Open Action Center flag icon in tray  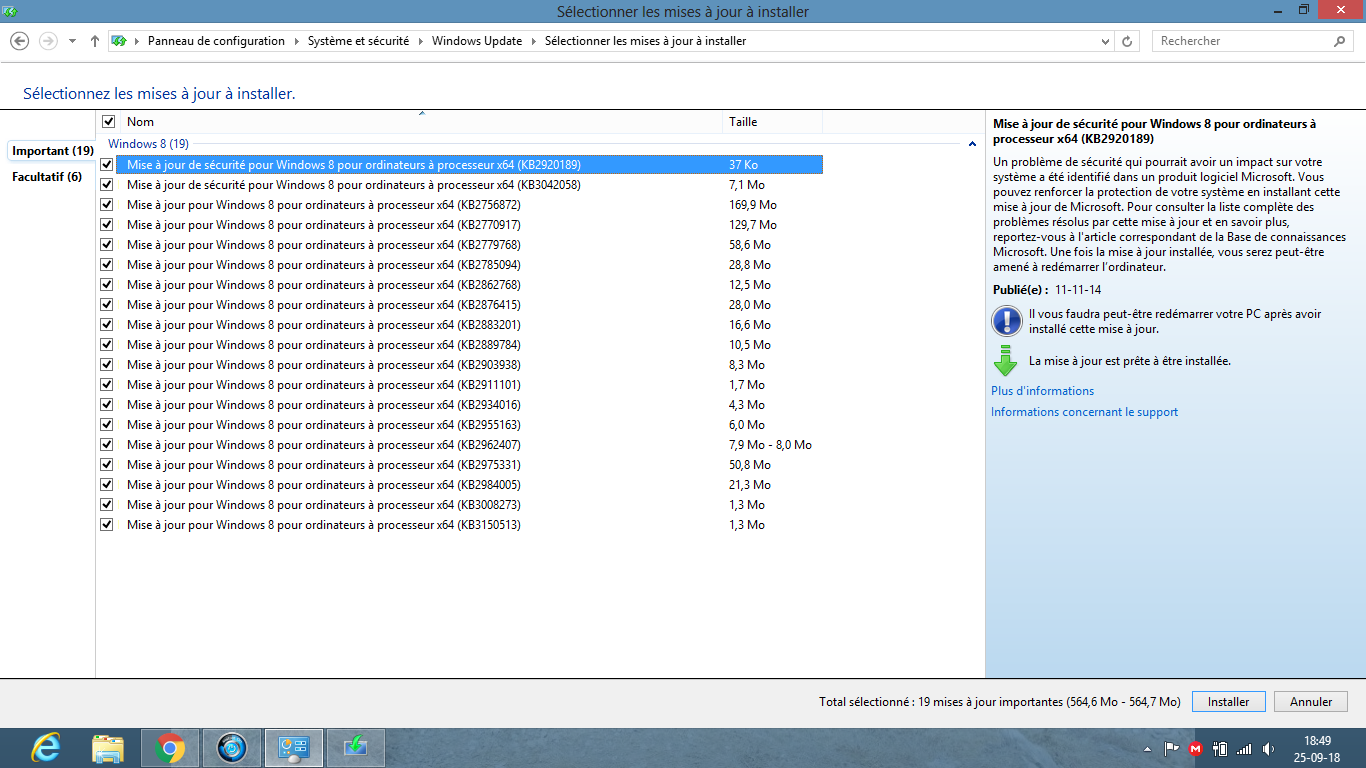pyautogui.click(x=1171, y=748)
